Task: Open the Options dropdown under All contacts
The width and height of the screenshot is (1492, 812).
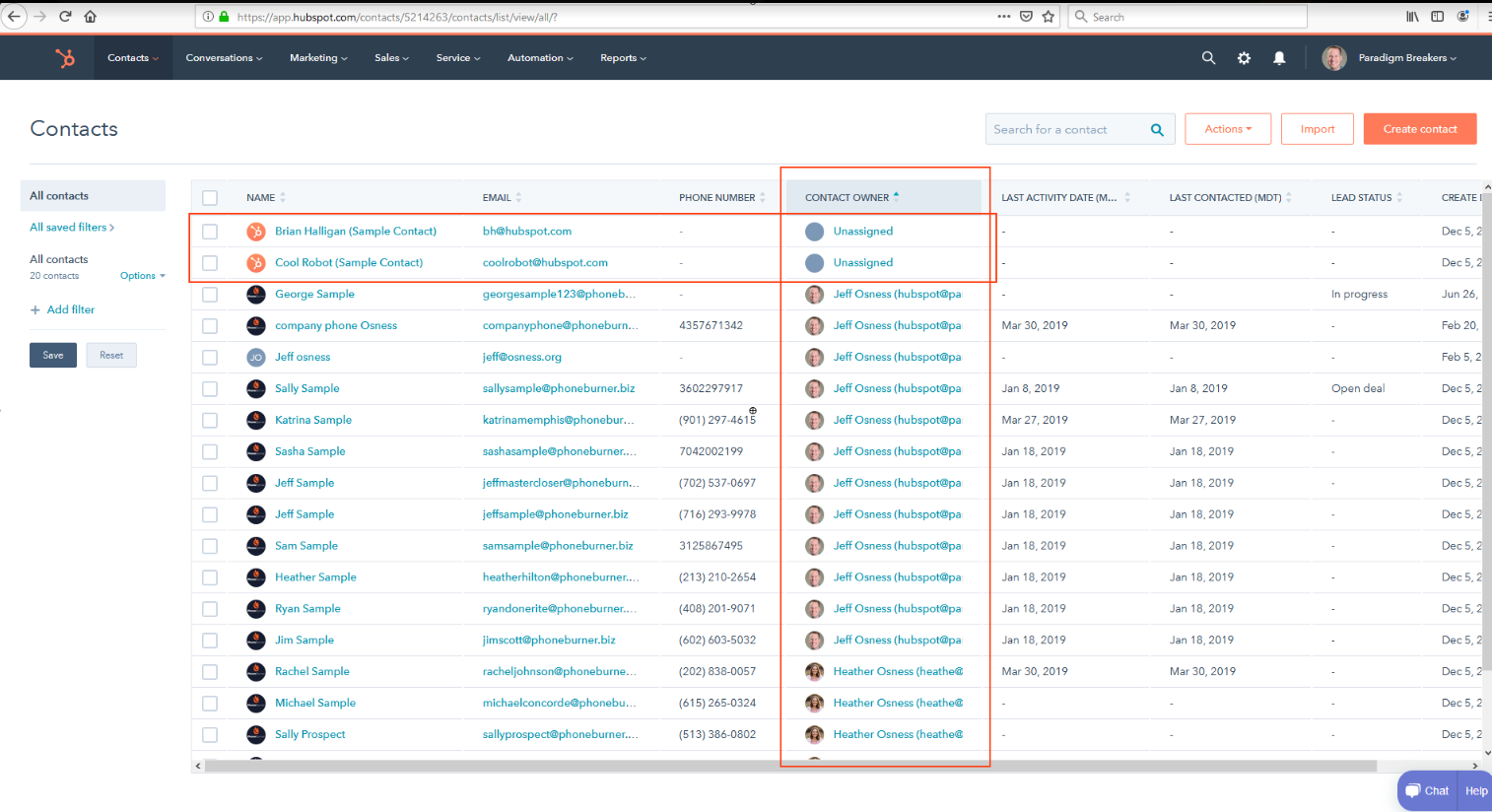Action: coord(143,276)
